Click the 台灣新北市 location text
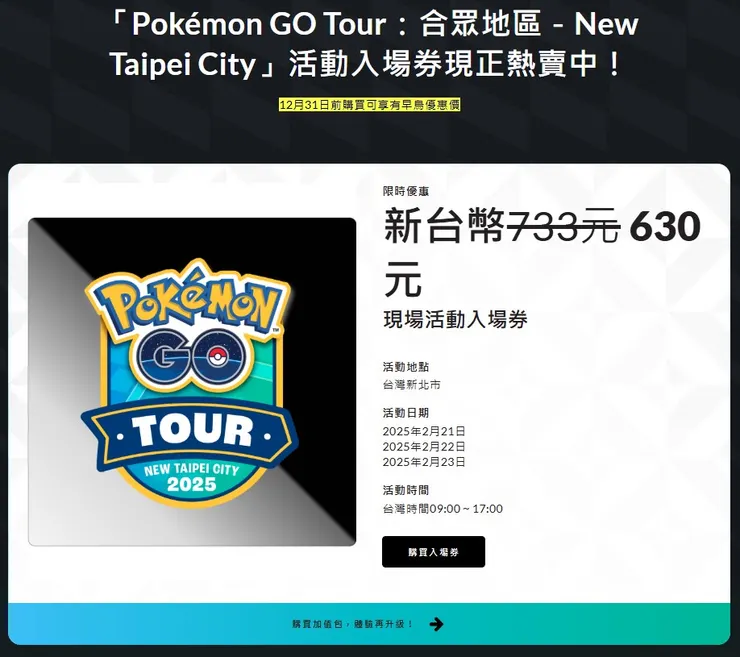740x657 pixels. click(412, 385)
